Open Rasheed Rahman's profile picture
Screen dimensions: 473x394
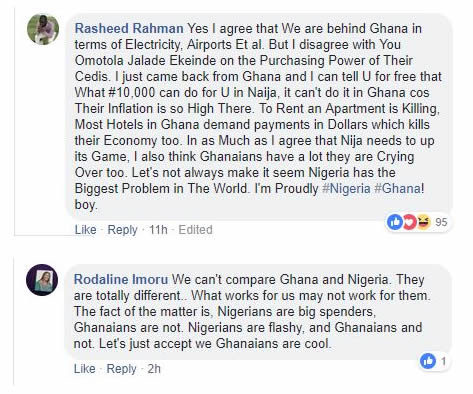pos(43,29)
